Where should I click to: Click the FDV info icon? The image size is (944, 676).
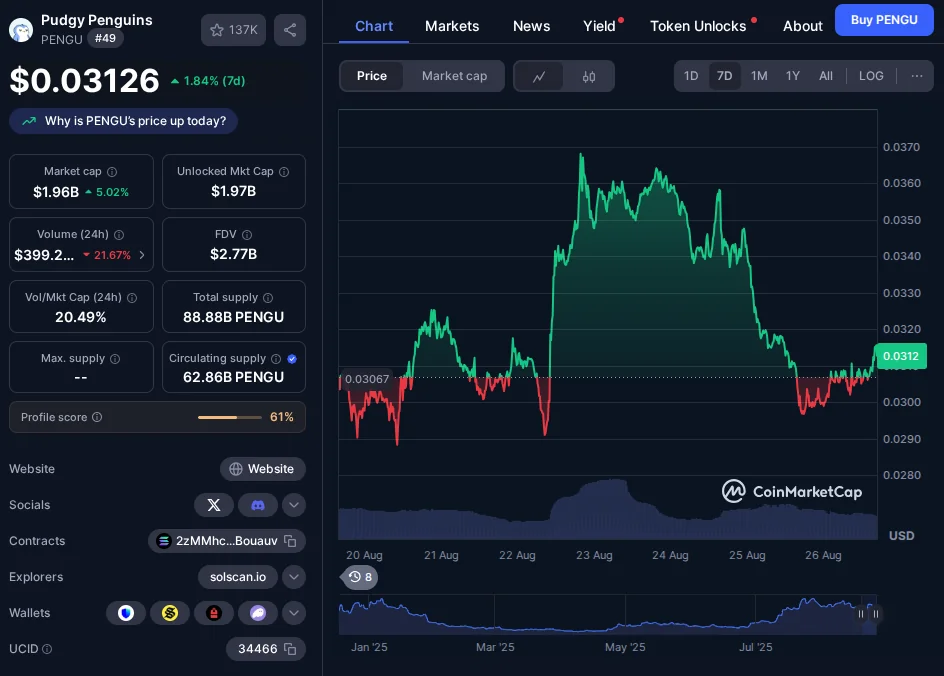click(247, 235)
